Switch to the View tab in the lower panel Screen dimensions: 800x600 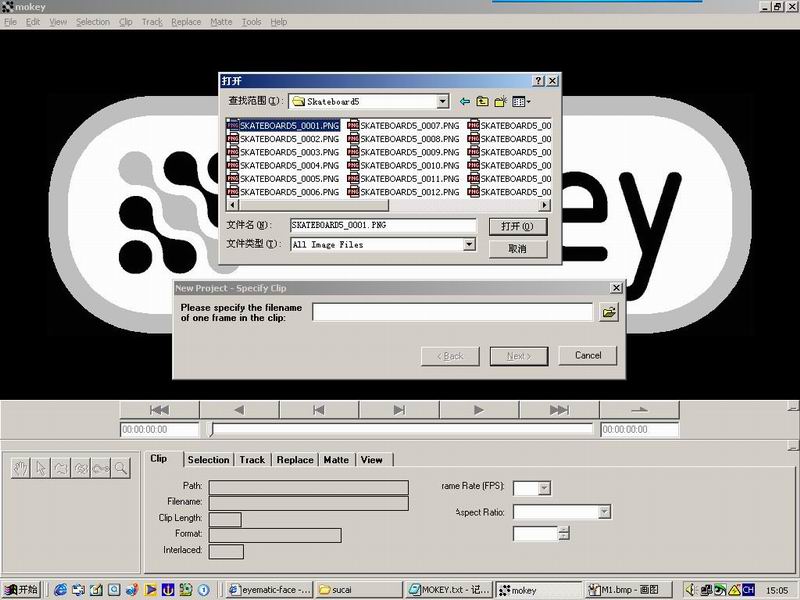click(371, 460)
